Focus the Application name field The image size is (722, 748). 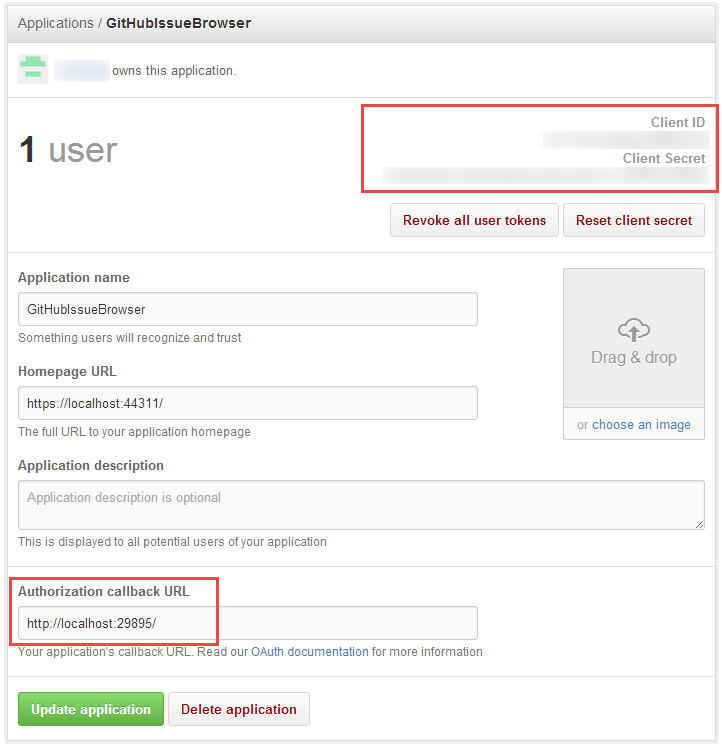click(248, 309)
